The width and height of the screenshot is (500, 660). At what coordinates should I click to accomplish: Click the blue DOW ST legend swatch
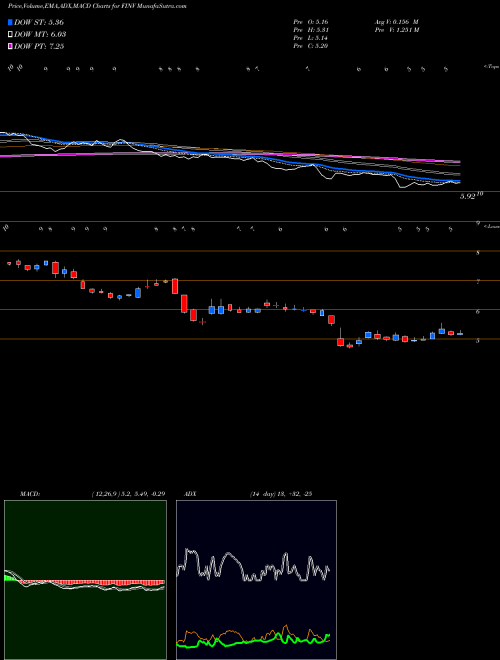click(x=10, y=22)
